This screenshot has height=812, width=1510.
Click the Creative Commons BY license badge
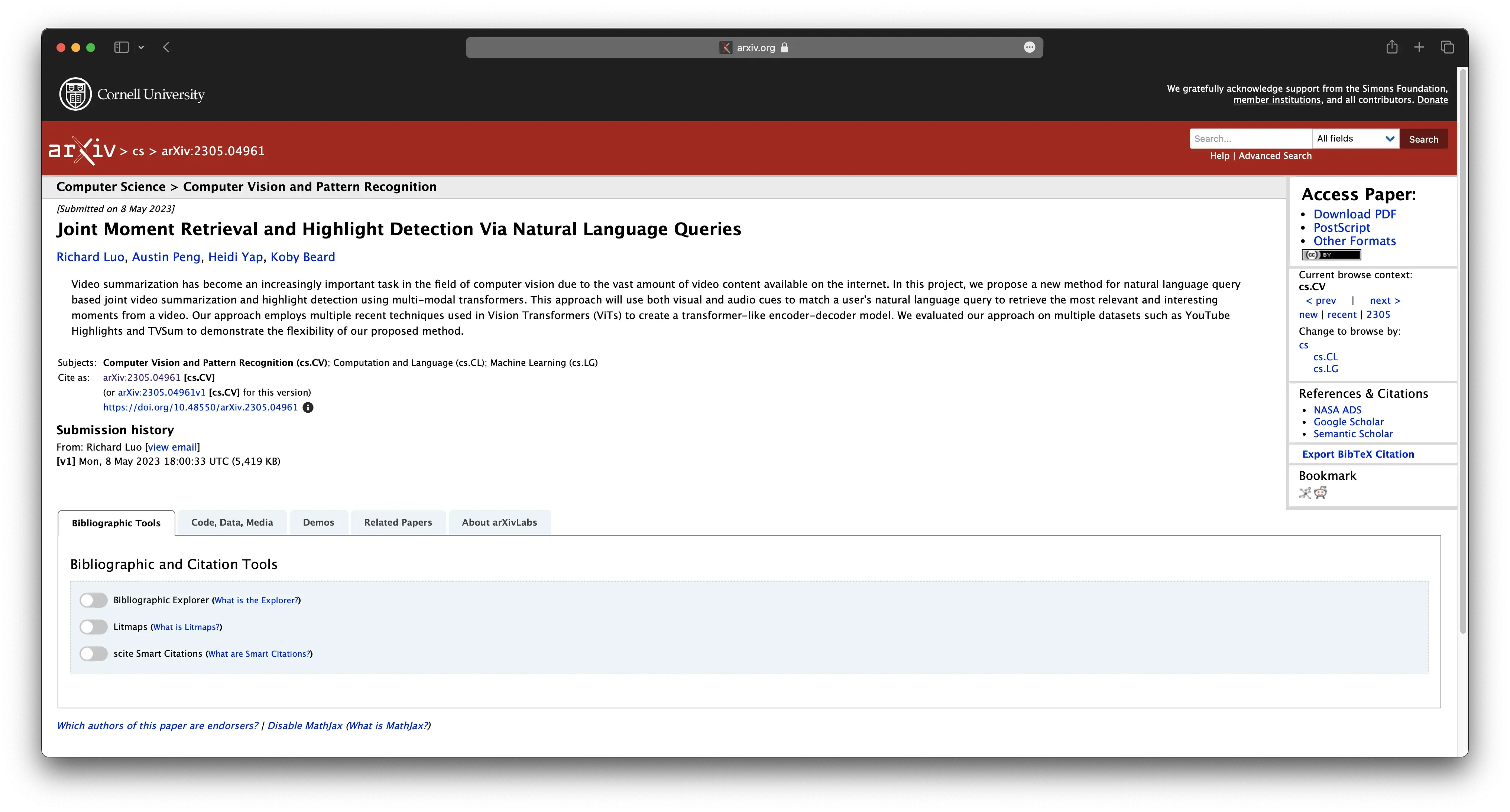(x=1331, y=255)
